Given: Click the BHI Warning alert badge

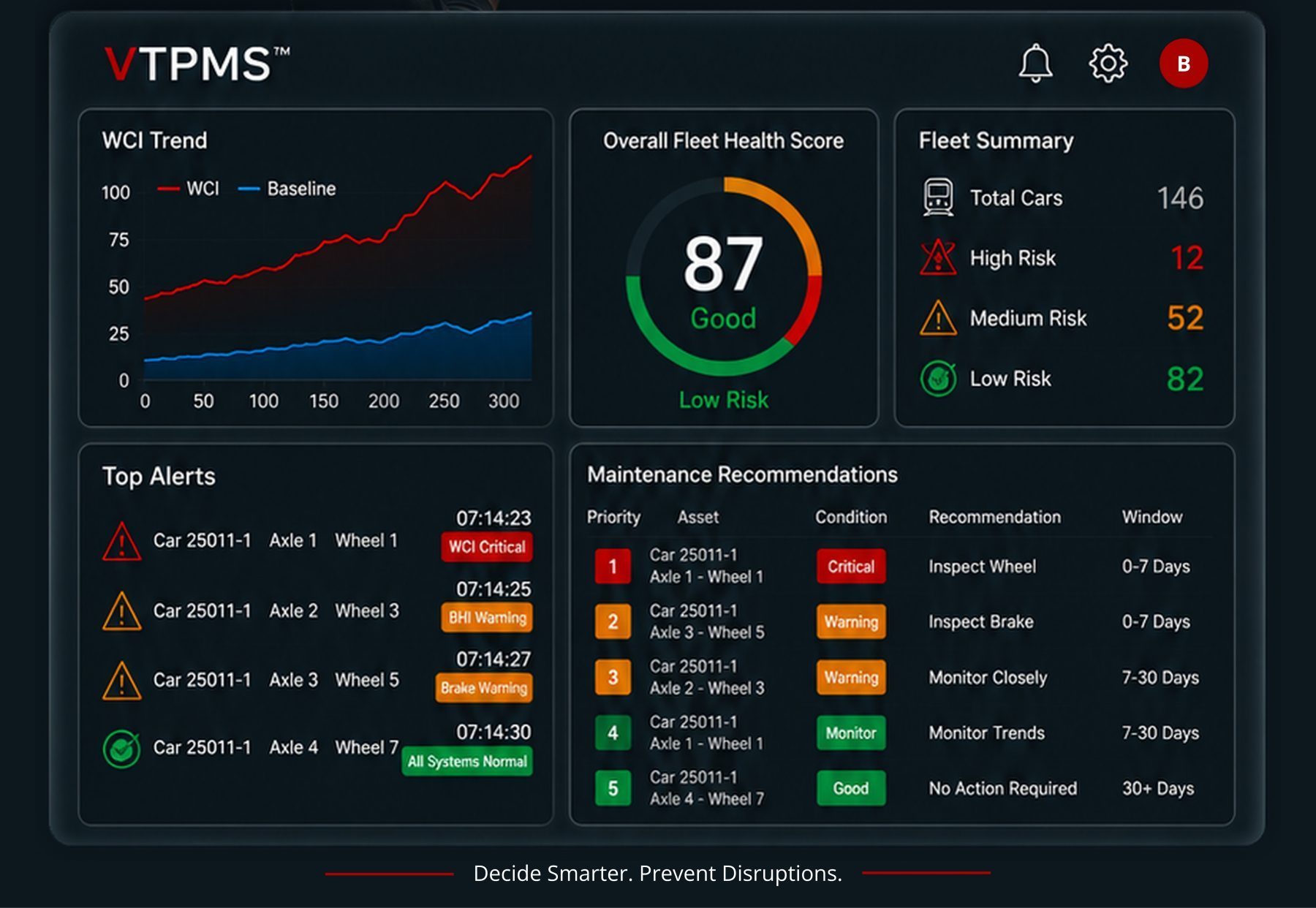Looking at the screenshot, I should point(487,618).
